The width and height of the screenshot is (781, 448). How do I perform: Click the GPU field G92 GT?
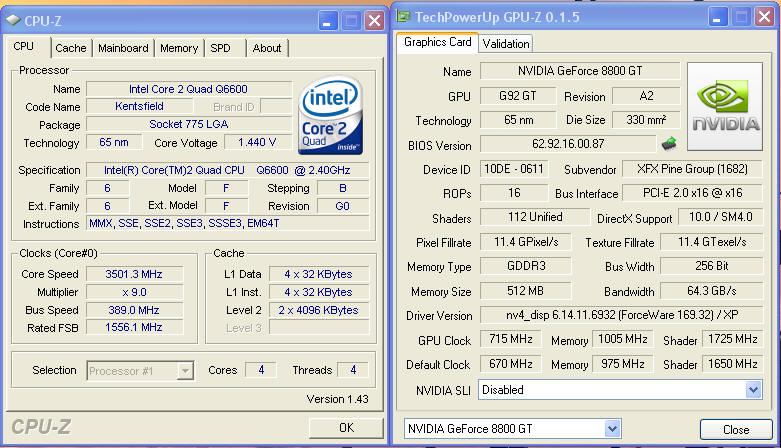pos(518,96)
